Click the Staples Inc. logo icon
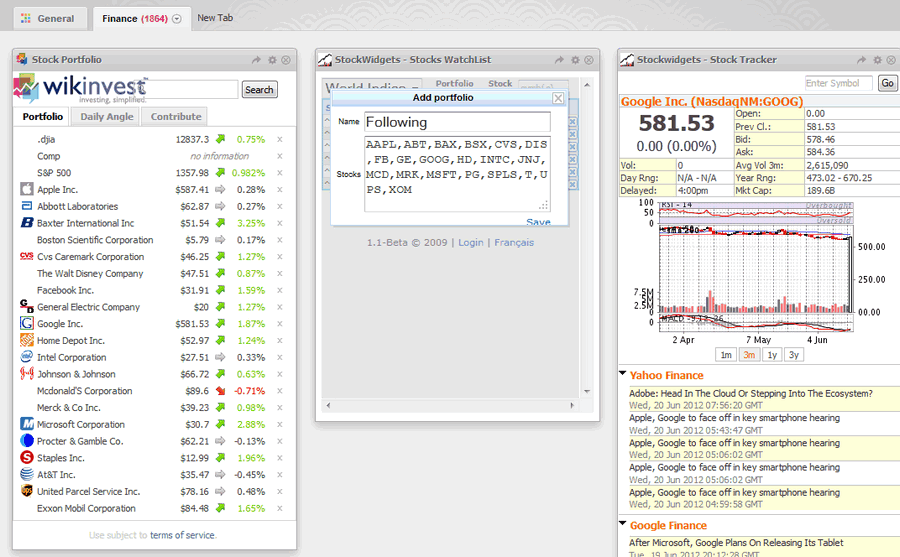Viewport: 900px width, 557px height. (x=27, y=457)
